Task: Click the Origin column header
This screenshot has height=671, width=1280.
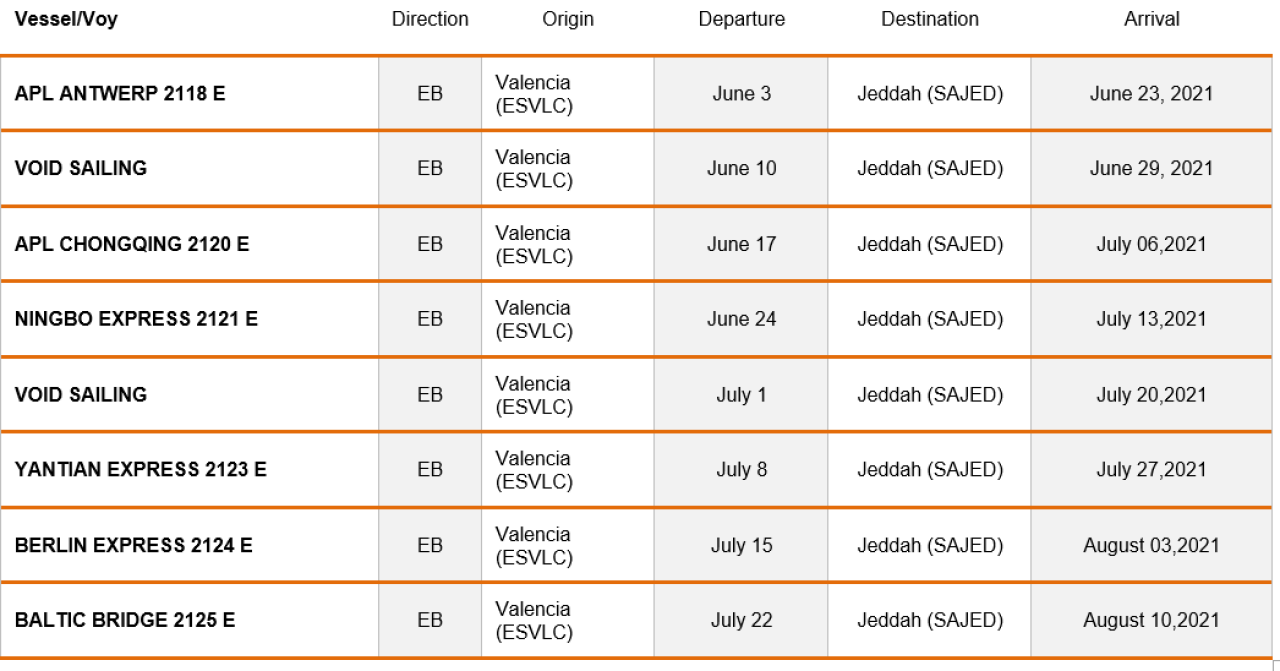Action: (568, 19)
